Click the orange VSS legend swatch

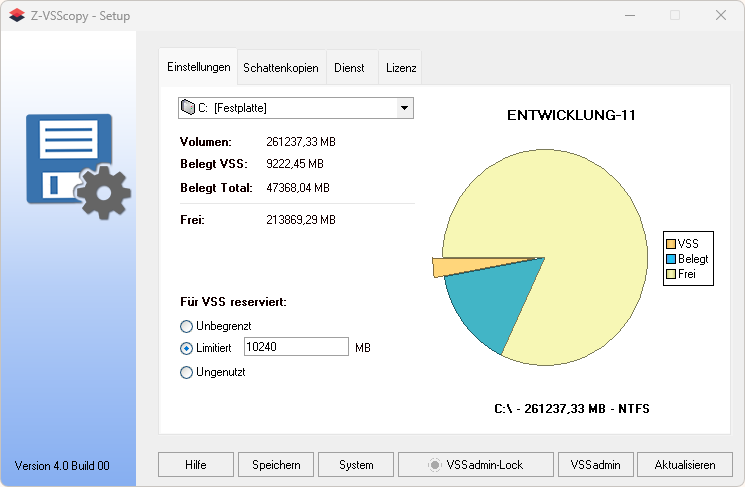[671, 244]
